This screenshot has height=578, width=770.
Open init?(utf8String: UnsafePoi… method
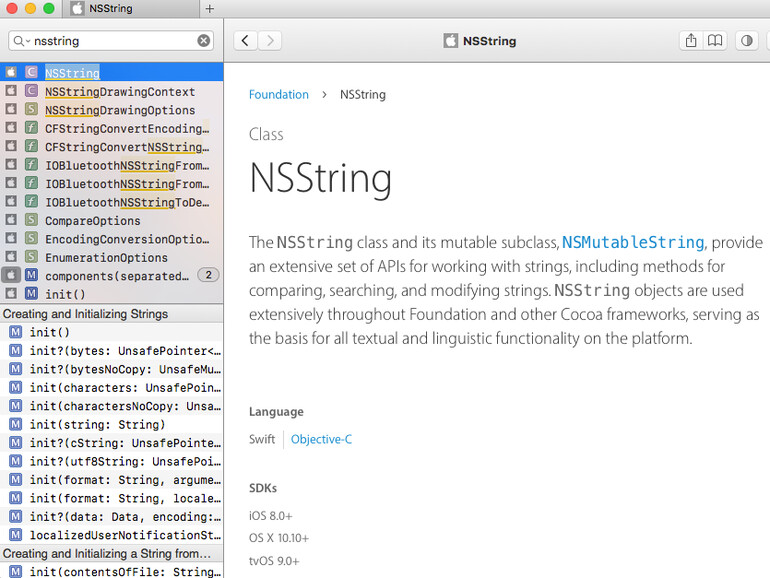point(111,461)
